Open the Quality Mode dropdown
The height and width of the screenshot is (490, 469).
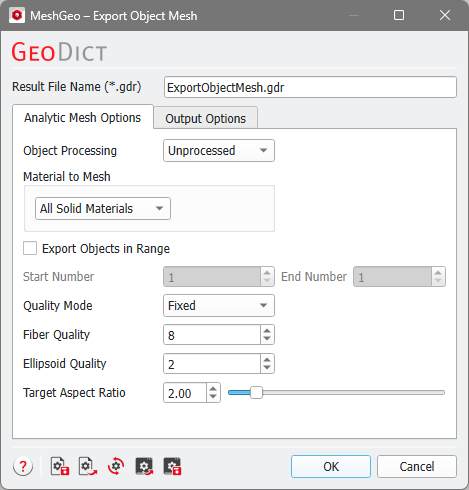219,305
